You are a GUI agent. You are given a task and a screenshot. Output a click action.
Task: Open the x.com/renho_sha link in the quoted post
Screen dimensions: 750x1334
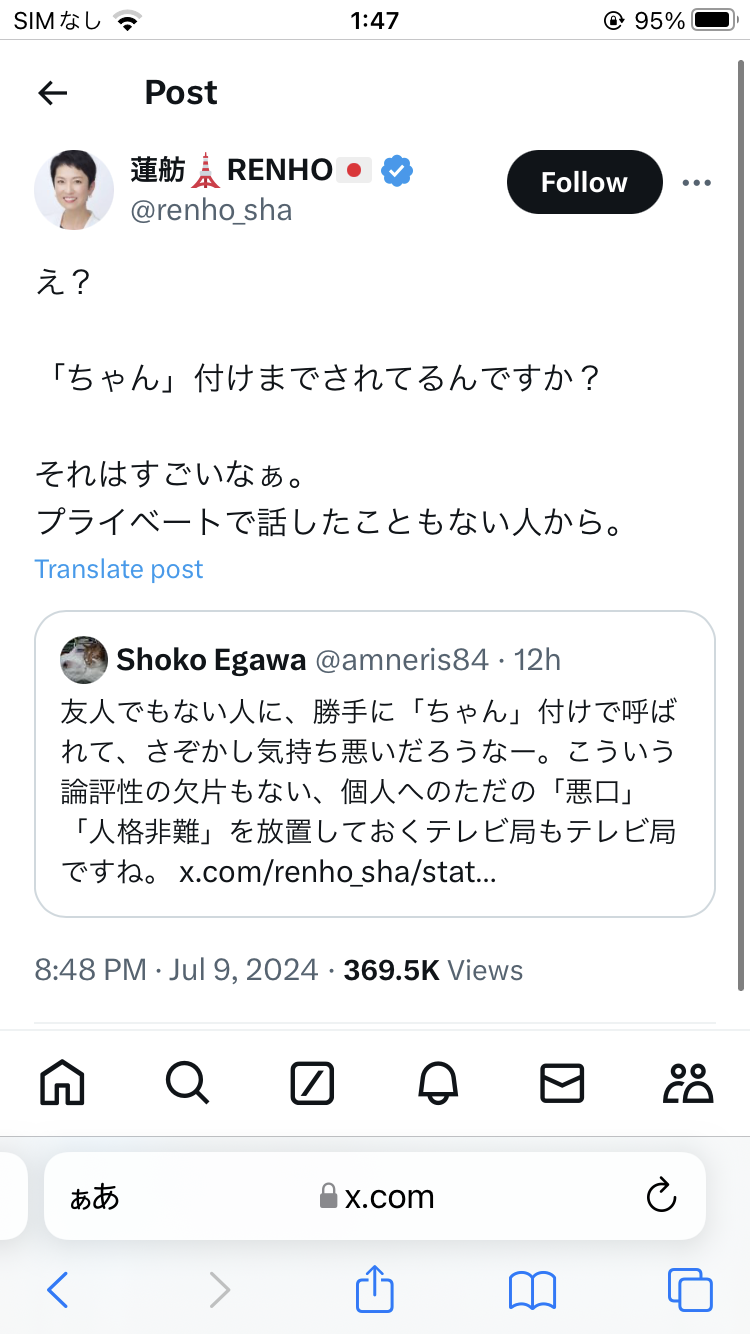[x=337, y=872]
